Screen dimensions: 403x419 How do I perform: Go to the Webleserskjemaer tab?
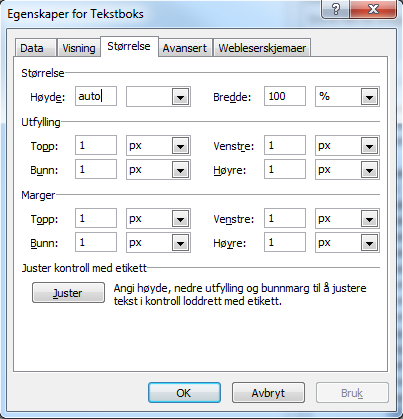(x=262, y=48)
